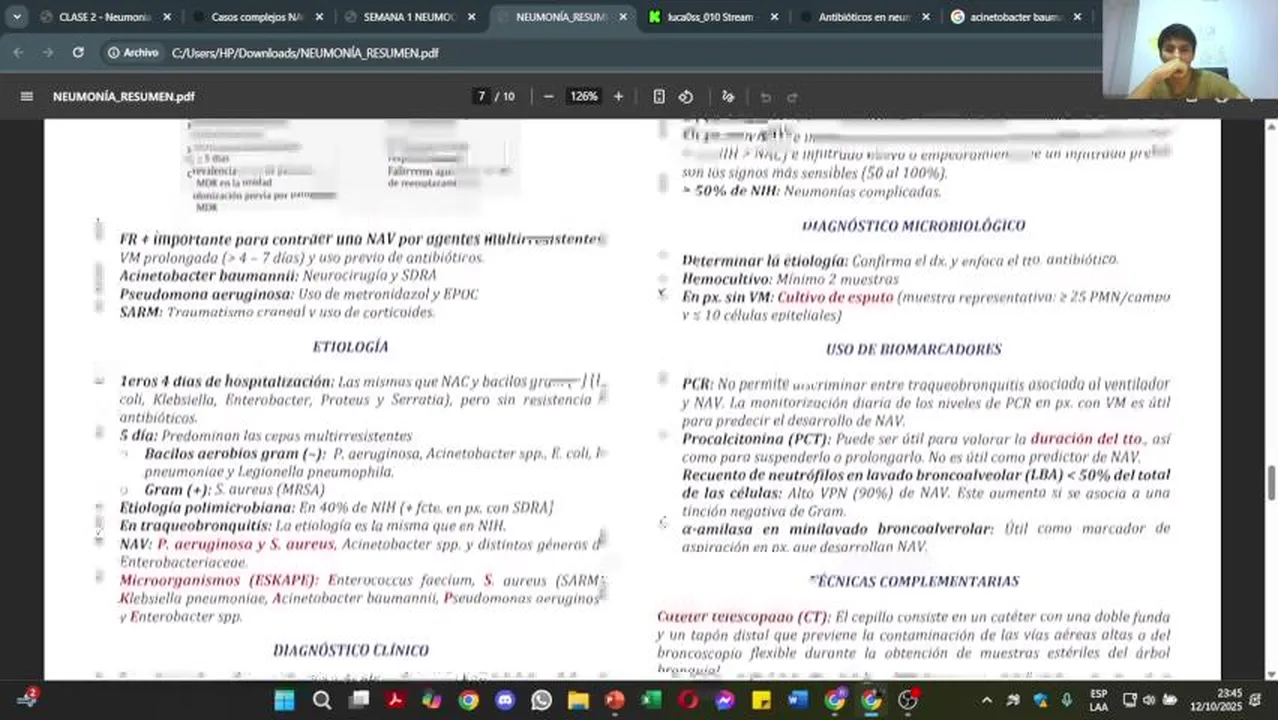Image resolution: width=1278 pixels, height=720 pixels.
Task: Click the heading DIAGNÓSTICO MICROBIOLÓGICO
Action: click(x=913, y=226)
